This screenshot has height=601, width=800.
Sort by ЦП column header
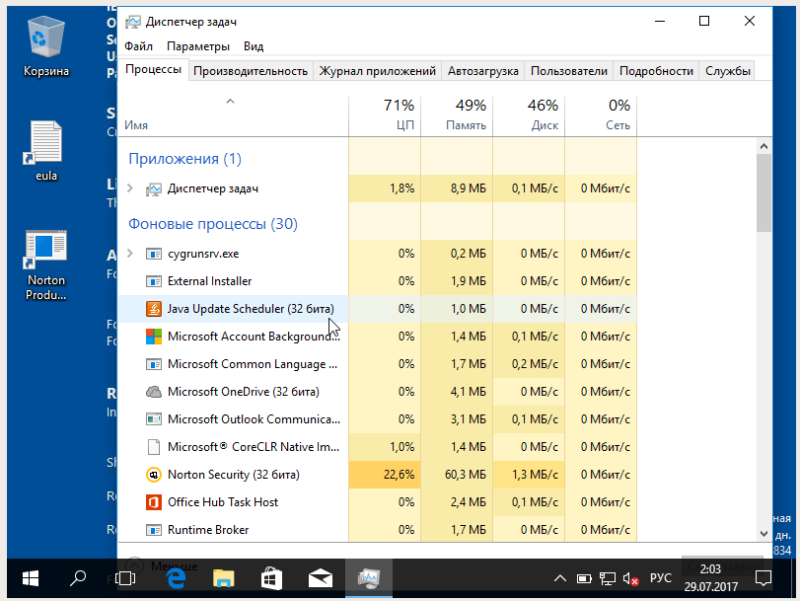[385, 116]
